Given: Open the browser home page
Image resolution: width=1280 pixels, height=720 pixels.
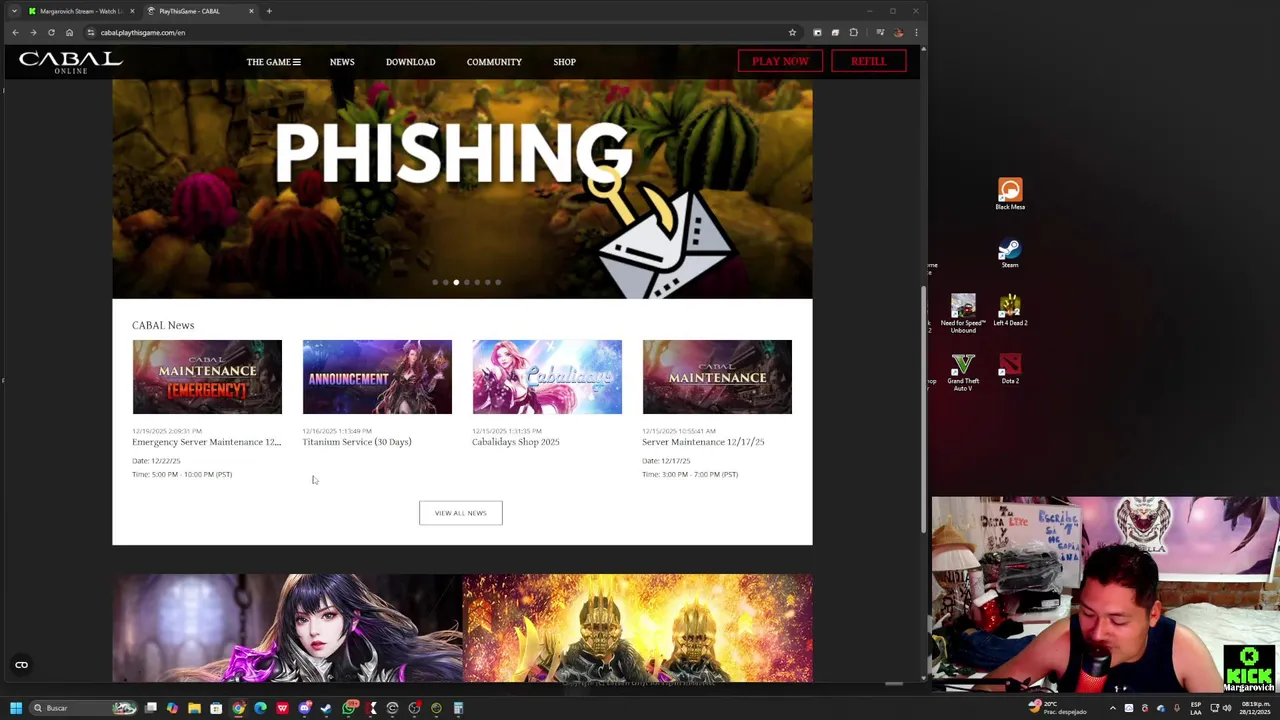Looking at the screenshot, I should point(69,32).
